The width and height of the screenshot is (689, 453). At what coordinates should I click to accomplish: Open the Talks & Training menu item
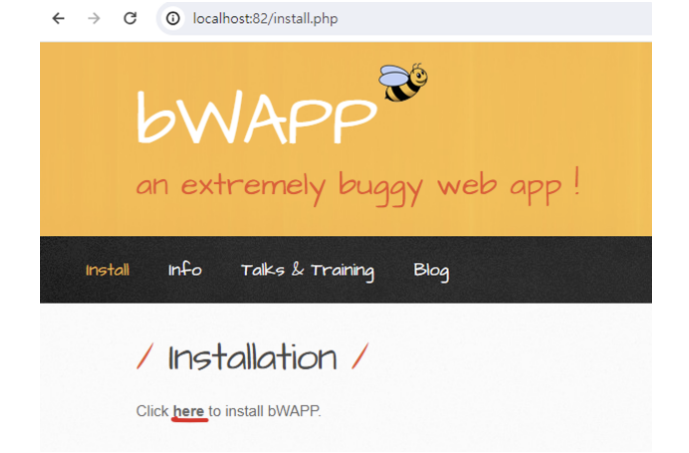point(308,271)
